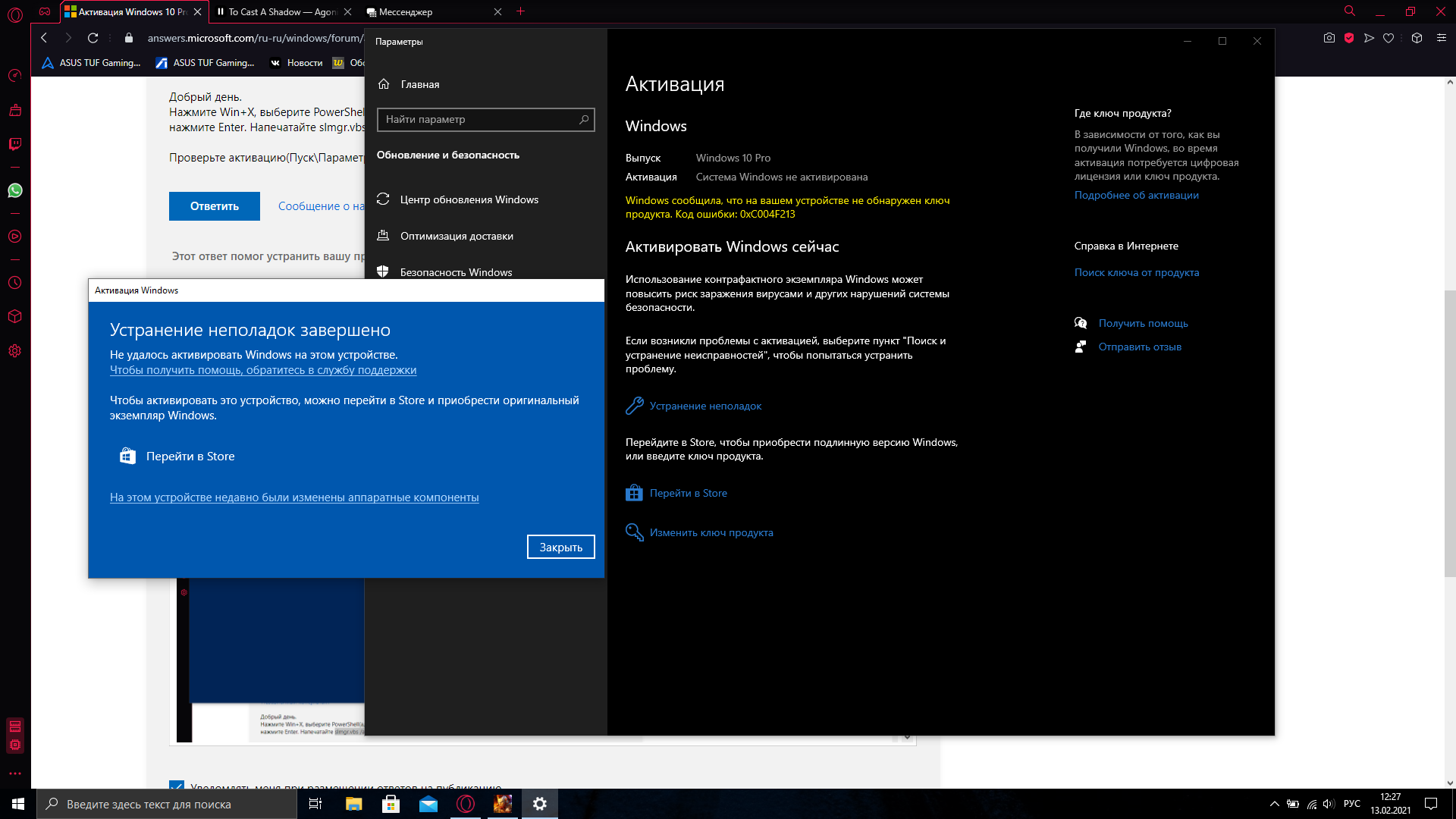Click Отправить отзыв link
Image resolution: width=1456 pixels, height=819 pixels.
pos(1140,347)
